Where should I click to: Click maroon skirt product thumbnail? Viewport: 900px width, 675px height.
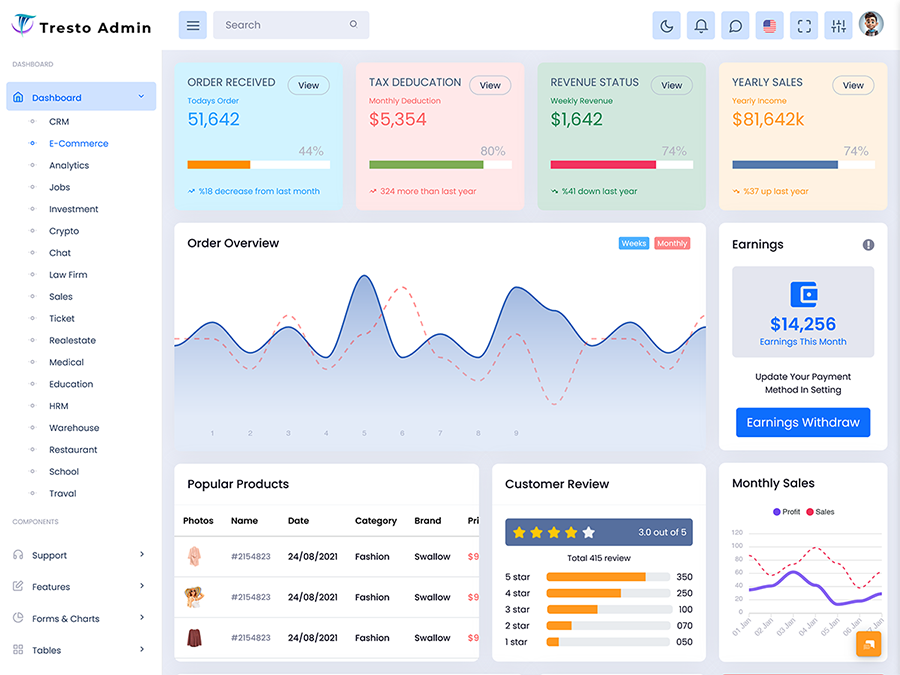tap(195, 638)
